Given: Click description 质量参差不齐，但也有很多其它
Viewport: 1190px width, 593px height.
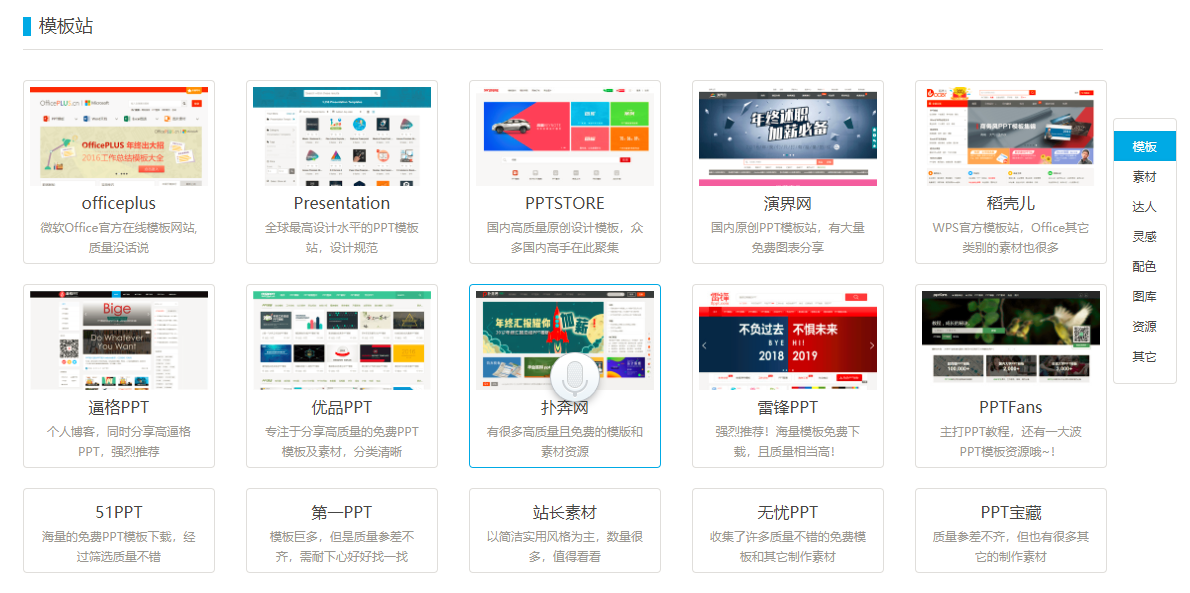Looking at the screenshot, I should pyautogui.click(x=1011, y=547).
